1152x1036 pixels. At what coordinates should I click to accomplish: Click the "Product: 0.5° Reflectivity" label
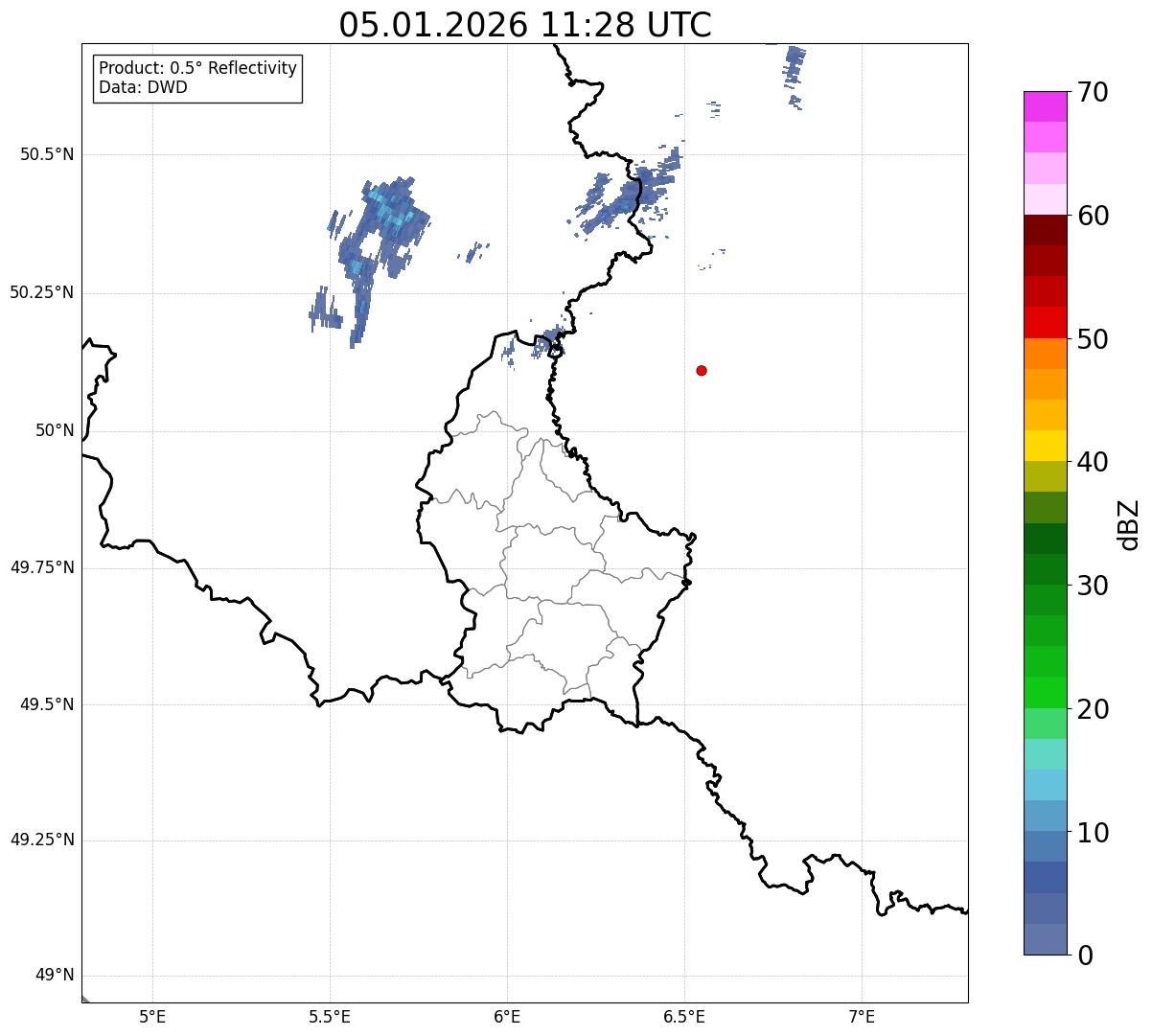click(197, 68)
